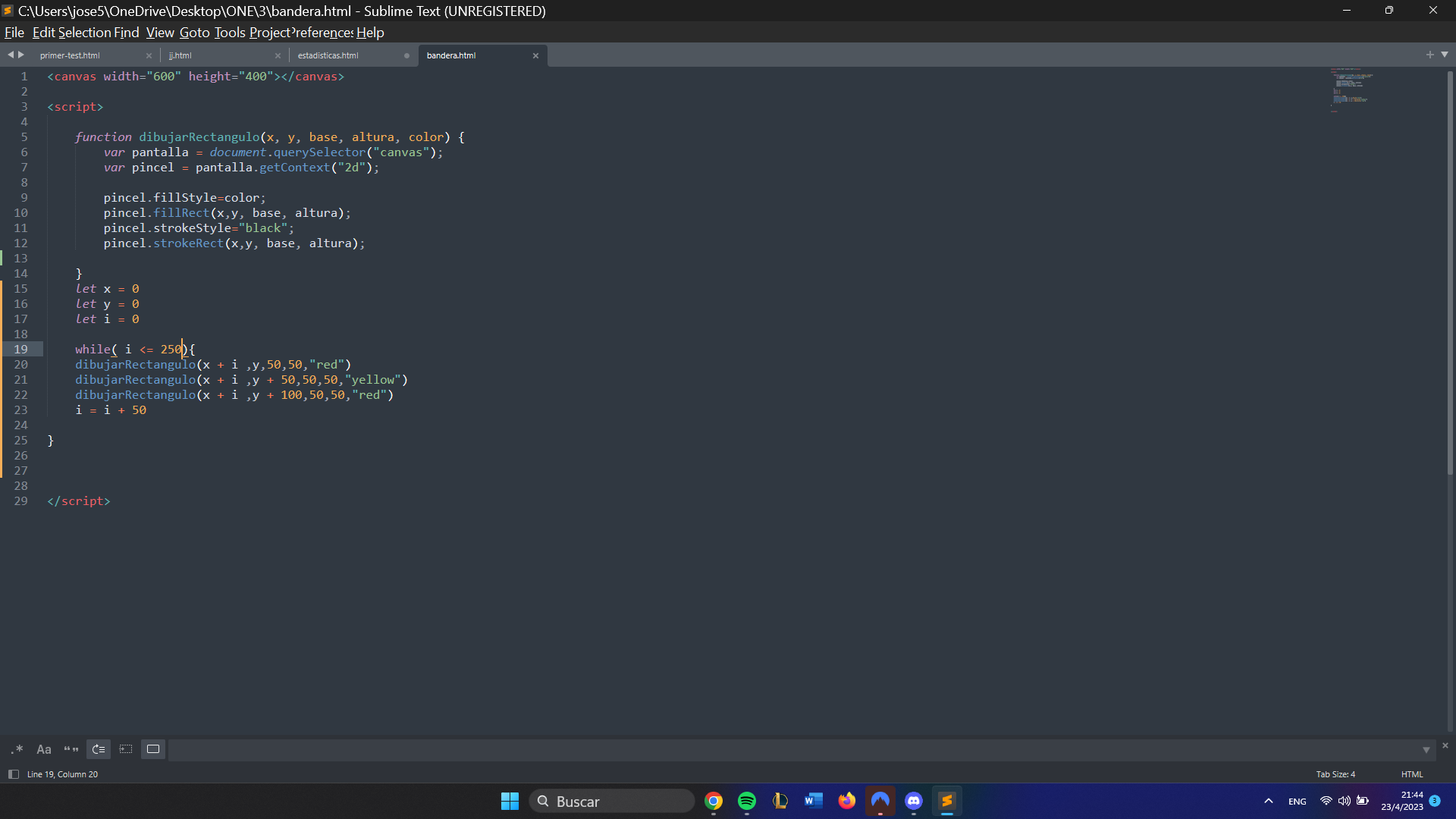Click line number 5 in the gutter
The height and width of the screenshot is (819, 1456).
(24, 137)
